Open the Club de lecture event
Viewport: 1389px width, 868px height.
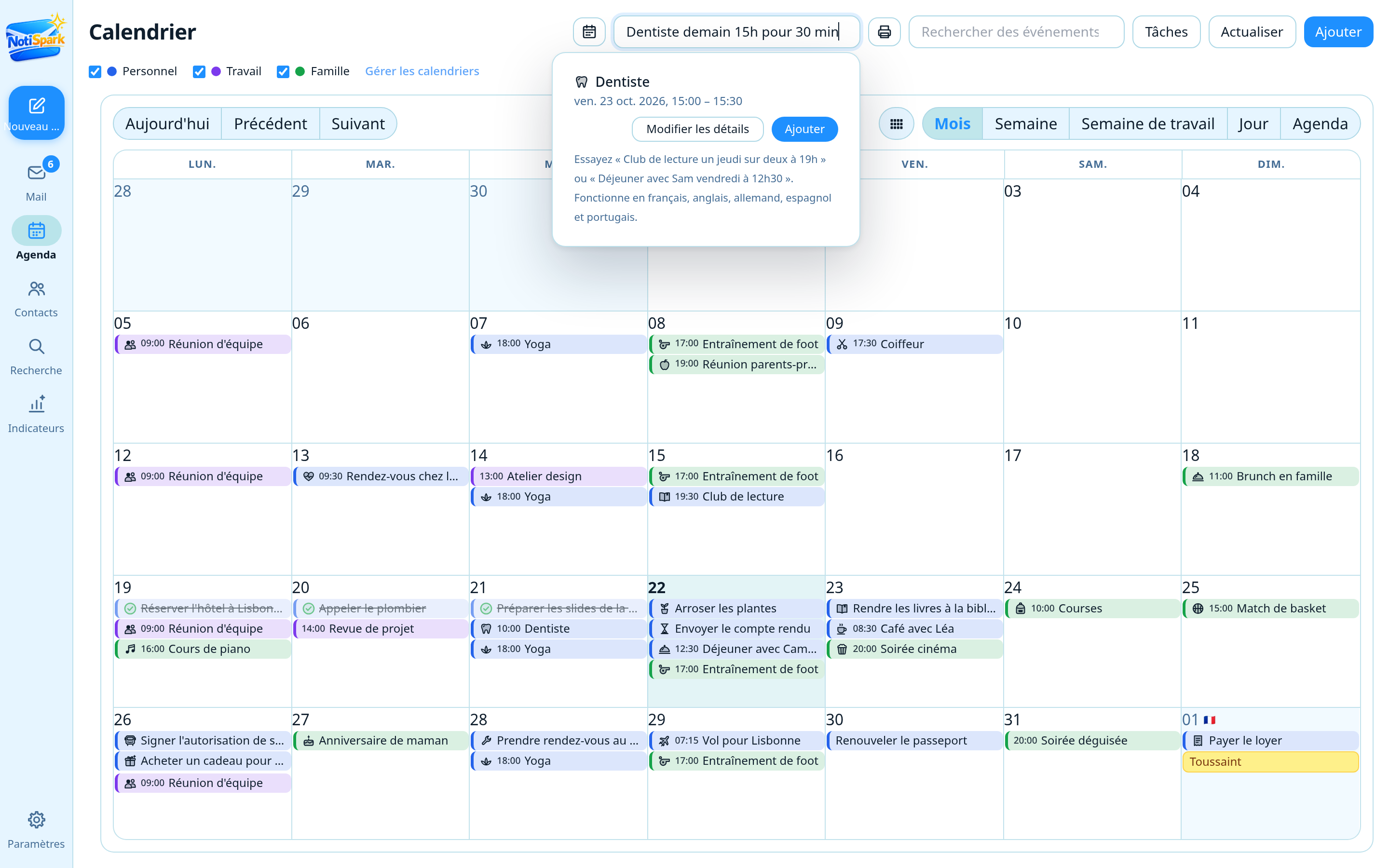click(736, 497)
